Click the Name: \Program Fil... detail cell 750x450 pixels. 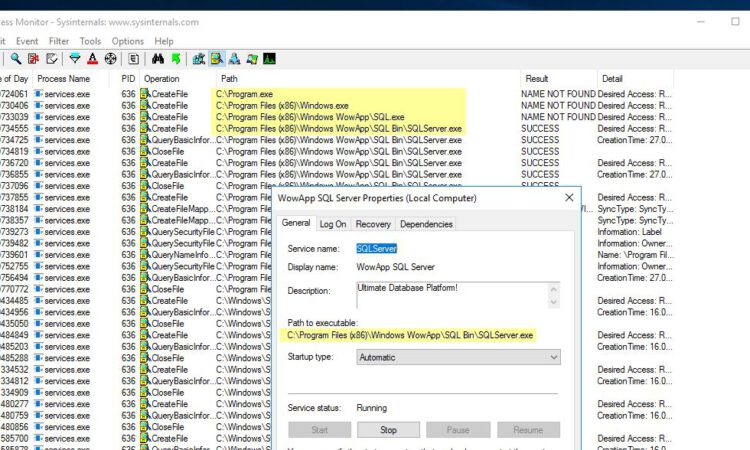coord(635,255)
